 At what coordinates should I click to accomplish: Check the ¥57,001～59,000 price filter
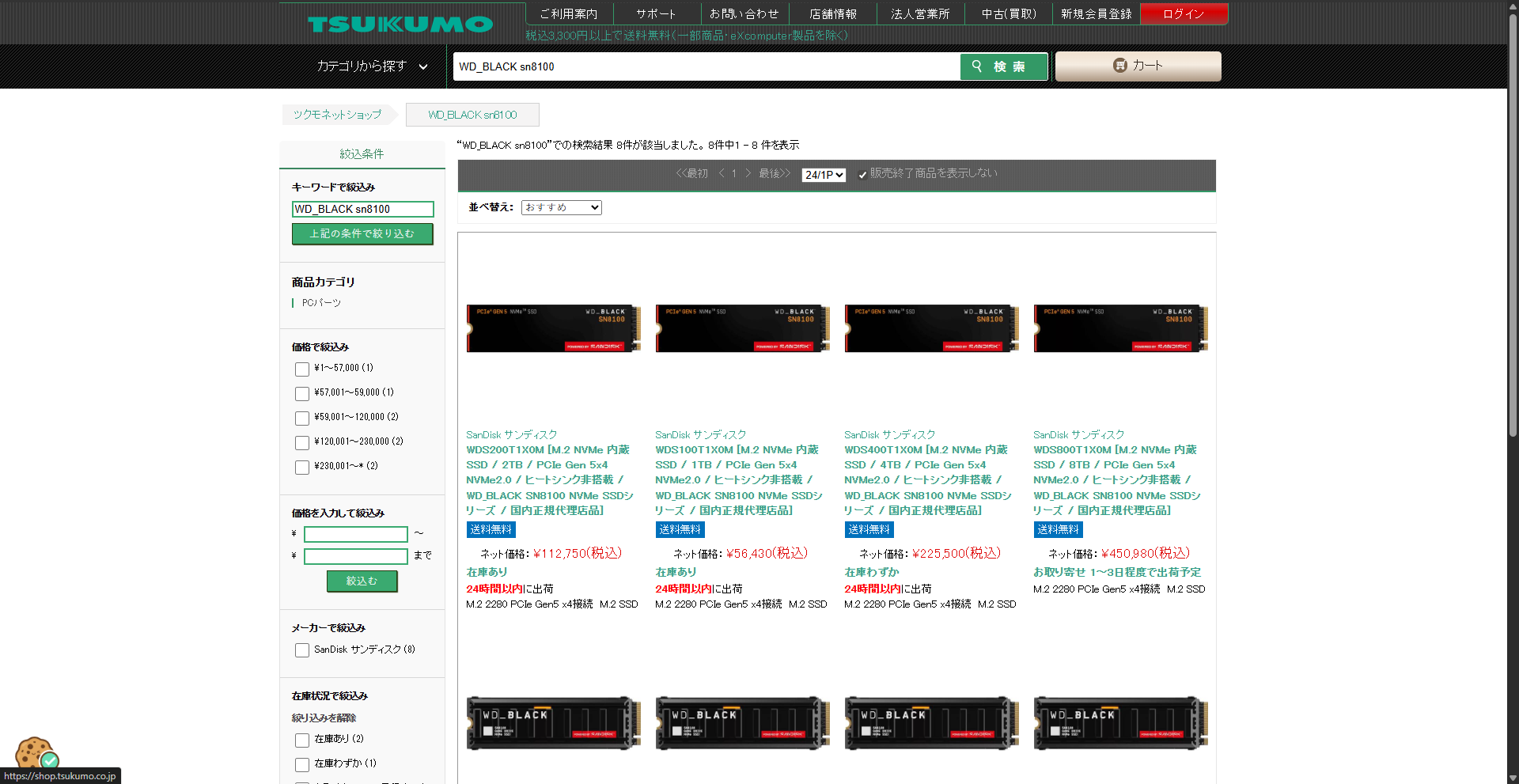[302, 394]
